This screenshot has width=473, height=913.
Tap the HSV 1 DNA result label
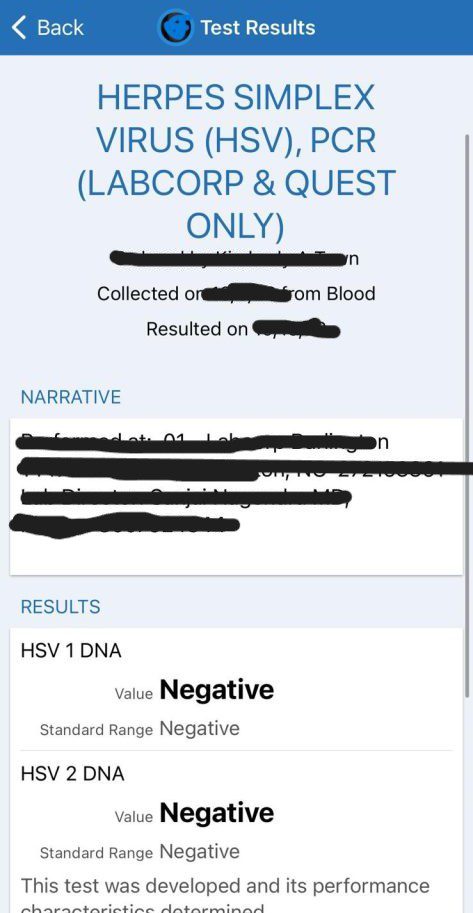pyautogui.click(x=71, y=650)
